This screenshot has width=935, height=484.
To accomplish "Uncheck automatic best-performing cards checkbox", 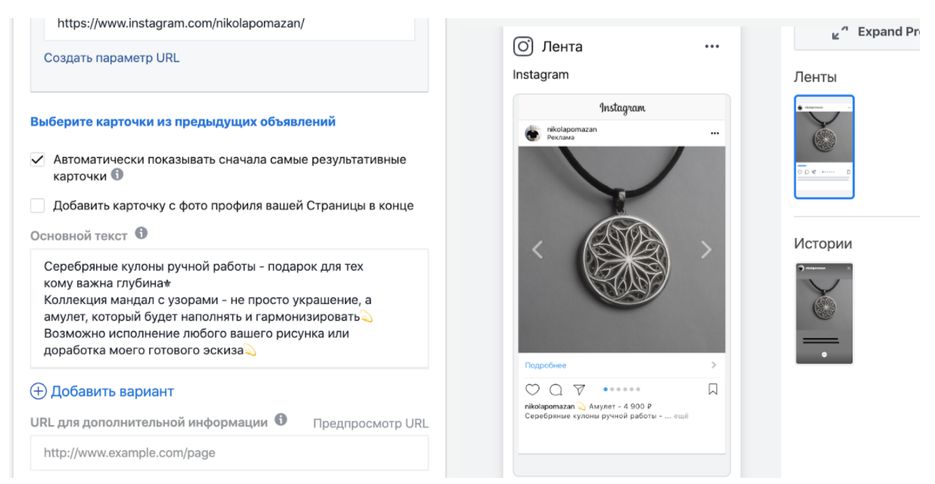I will [38, 159].
